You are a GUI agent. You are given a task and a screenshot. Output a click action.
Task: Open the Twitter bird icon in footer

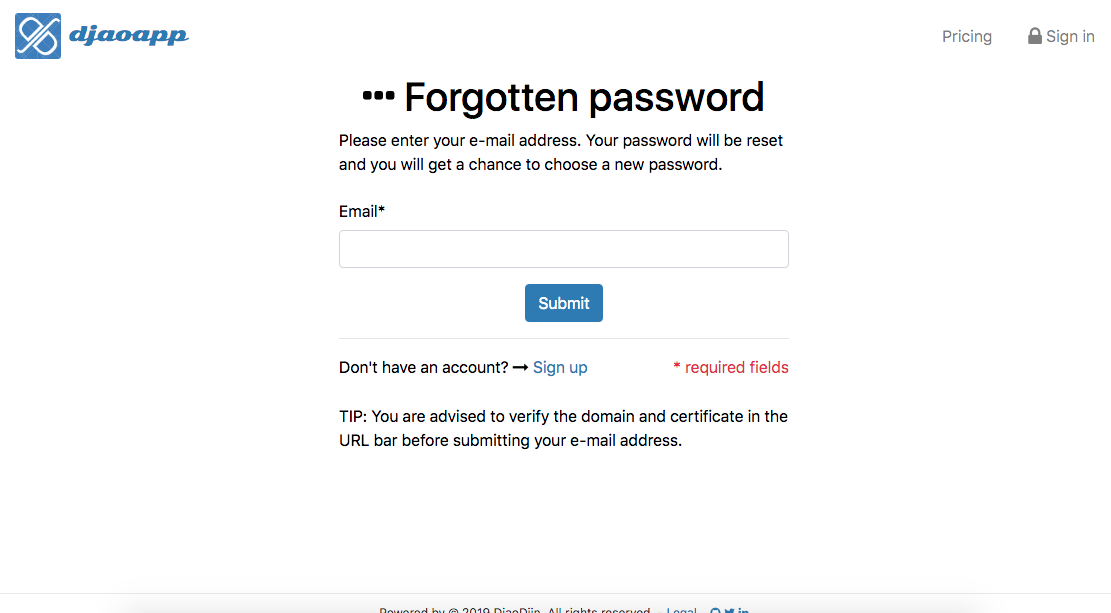click(x=729, y=610)
